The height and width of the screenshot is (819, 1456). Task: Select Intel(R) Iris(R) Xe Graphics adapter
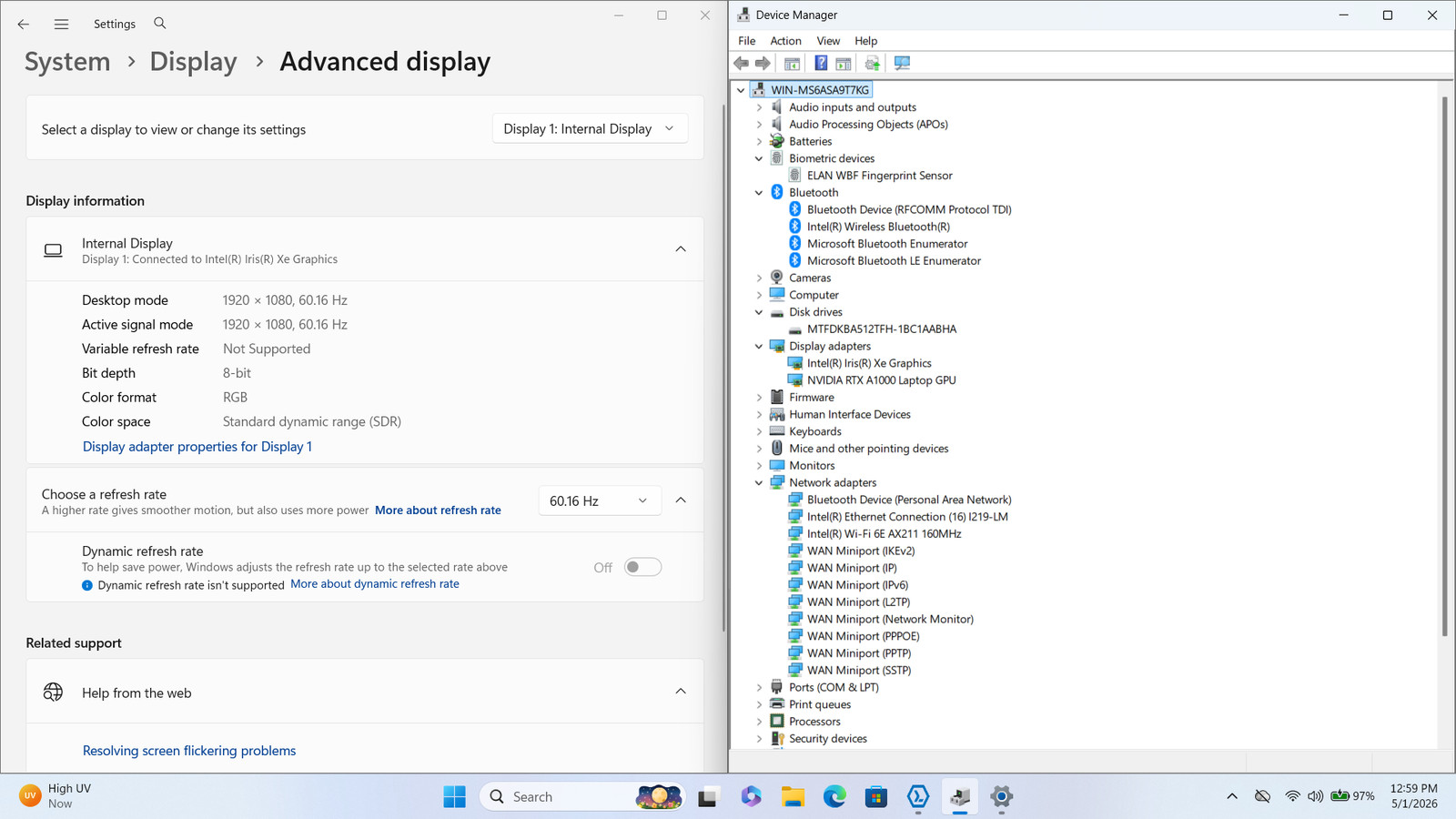coord(869,363)
